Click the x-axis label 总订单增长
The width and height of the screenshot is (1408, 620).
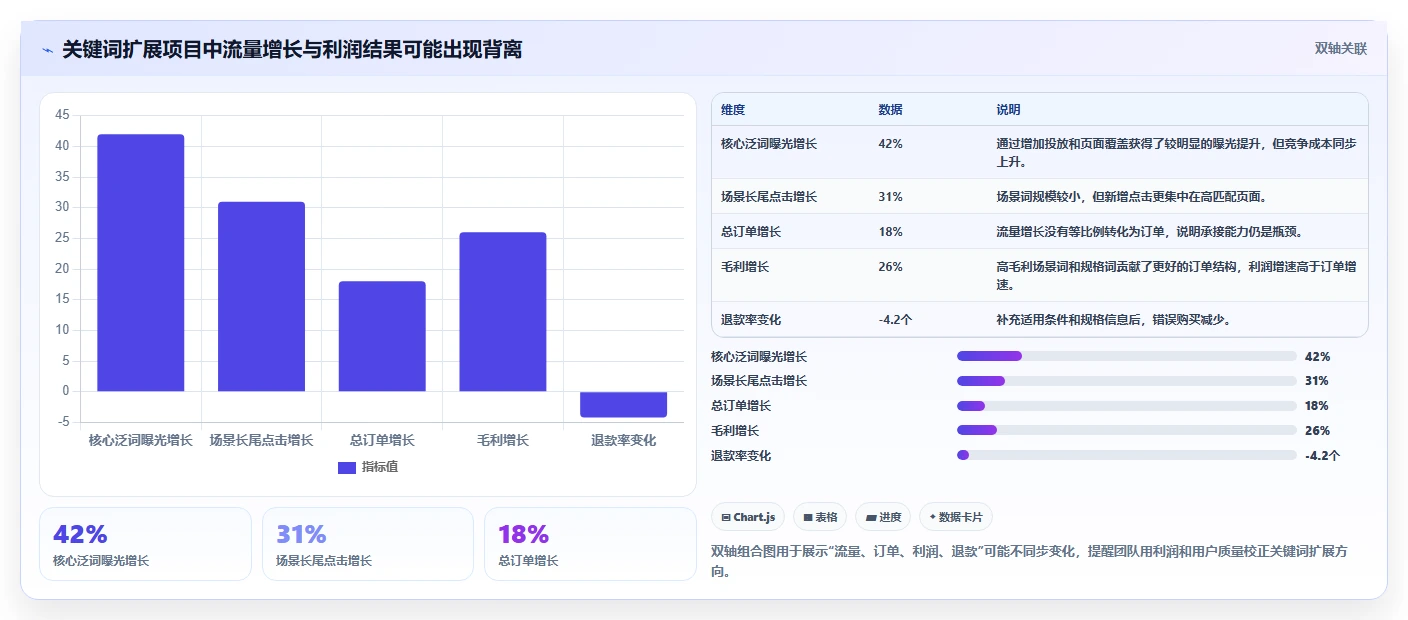click(382, 440)
